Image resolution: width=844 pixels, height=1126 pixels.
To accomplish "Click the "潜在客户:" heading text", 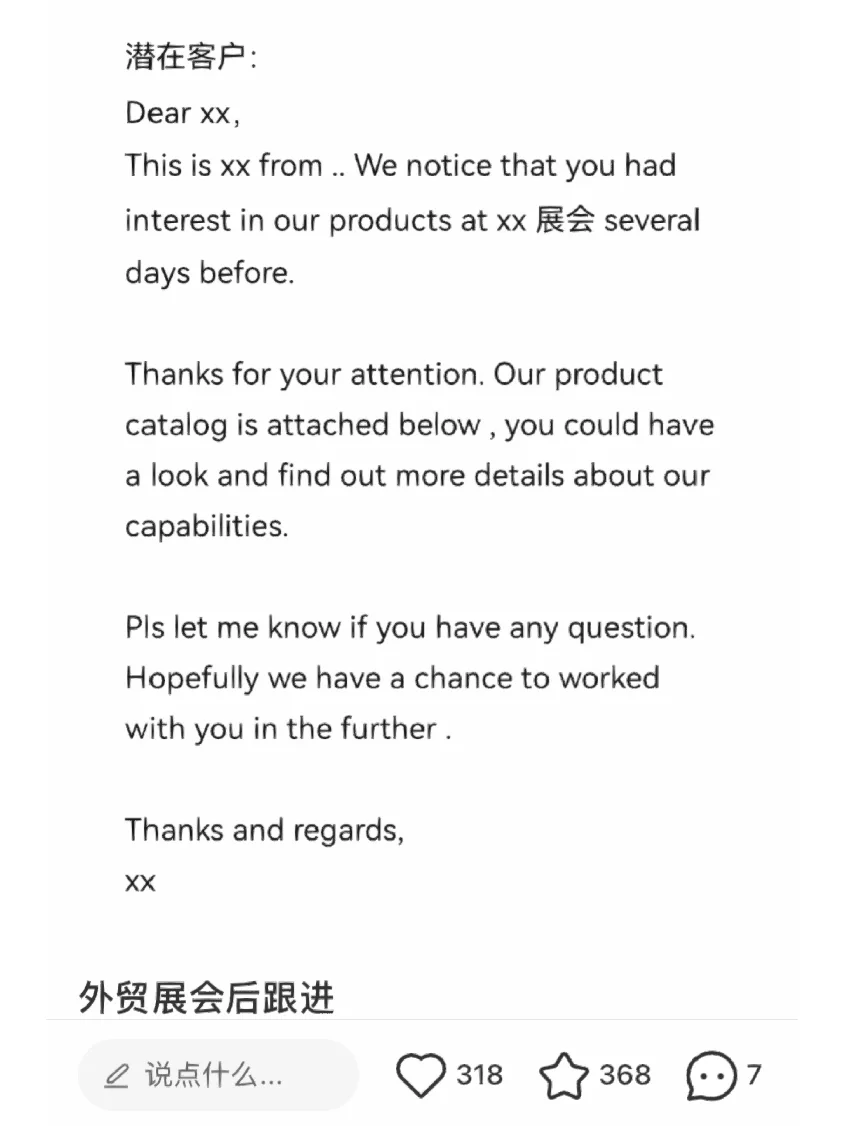I will point(191,57).
